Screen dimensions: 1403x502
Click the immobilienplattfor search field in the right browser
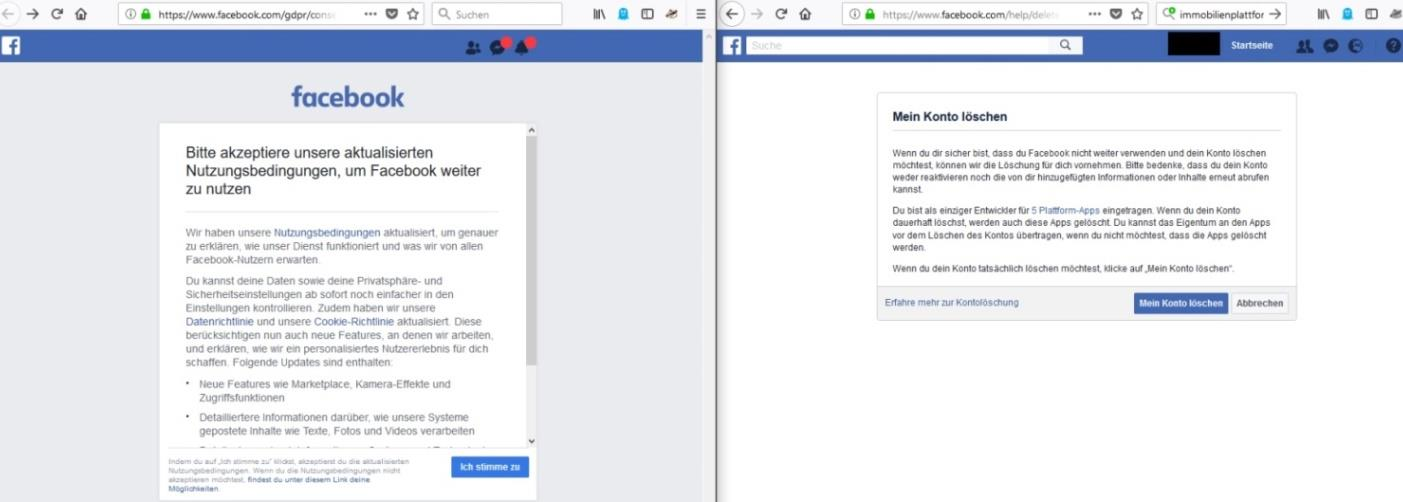coord(1222,15)
